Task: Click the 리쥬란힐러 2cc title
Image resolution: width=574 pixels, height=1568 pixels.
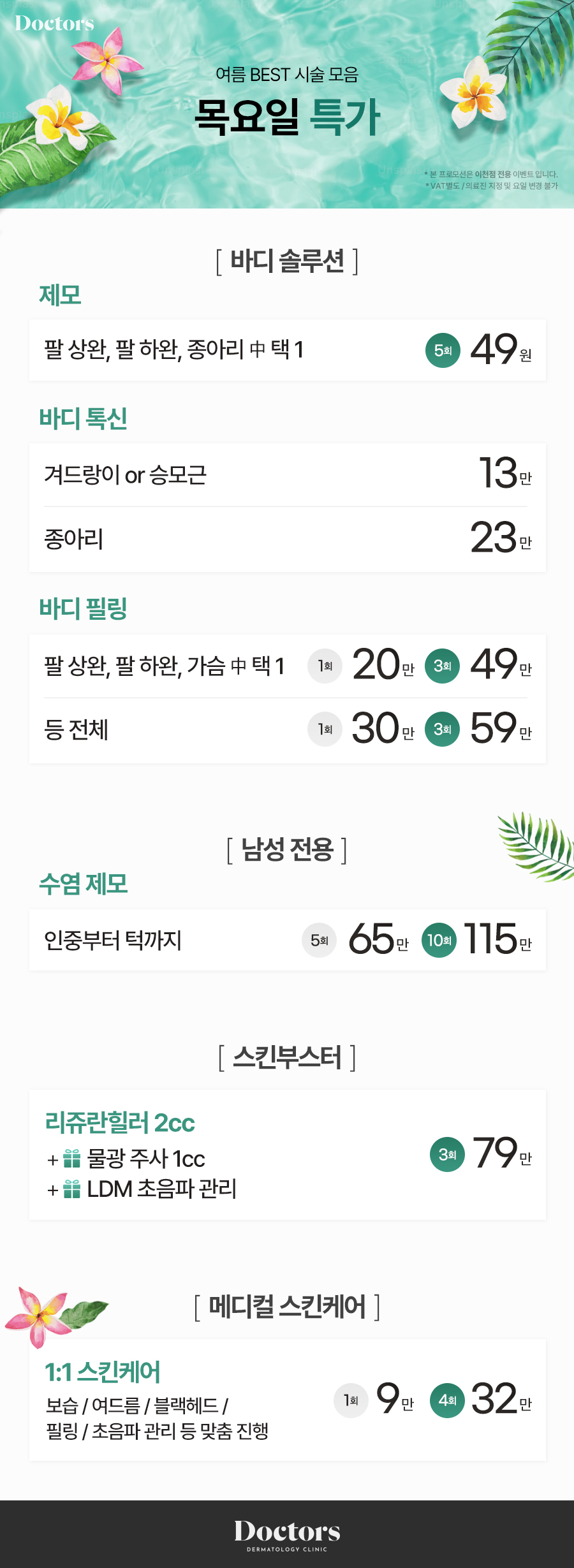Action: 120,1123
